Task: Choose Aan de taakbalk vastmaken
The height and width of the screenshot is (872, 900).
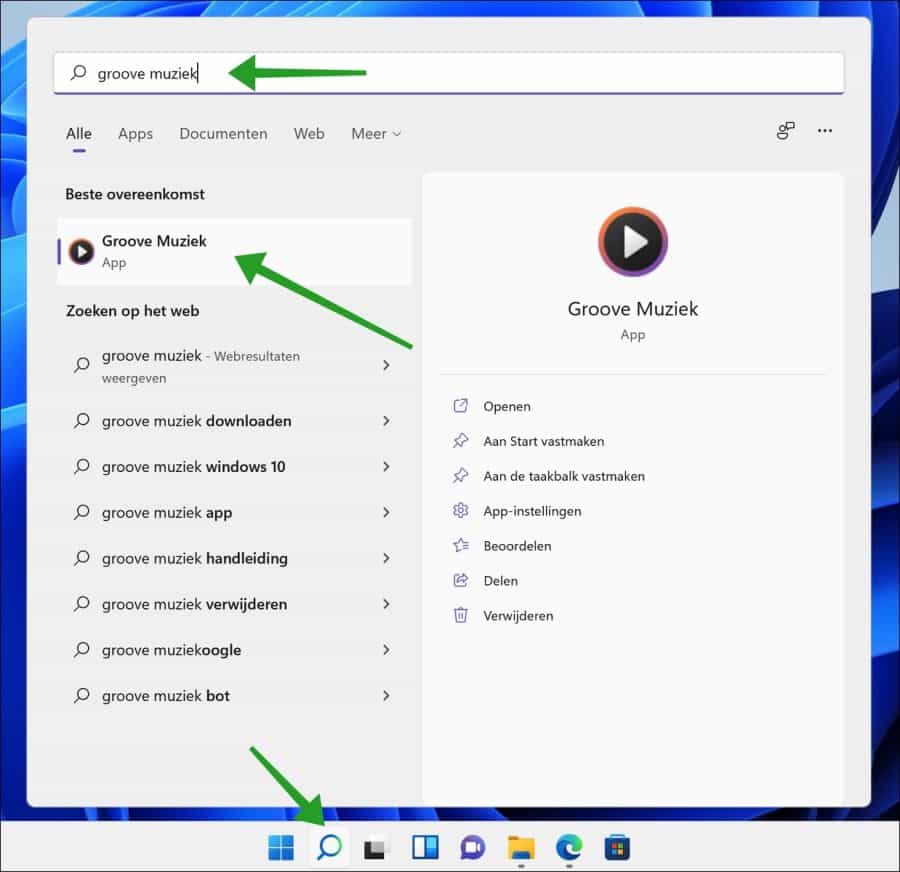Action: [564, 476]
